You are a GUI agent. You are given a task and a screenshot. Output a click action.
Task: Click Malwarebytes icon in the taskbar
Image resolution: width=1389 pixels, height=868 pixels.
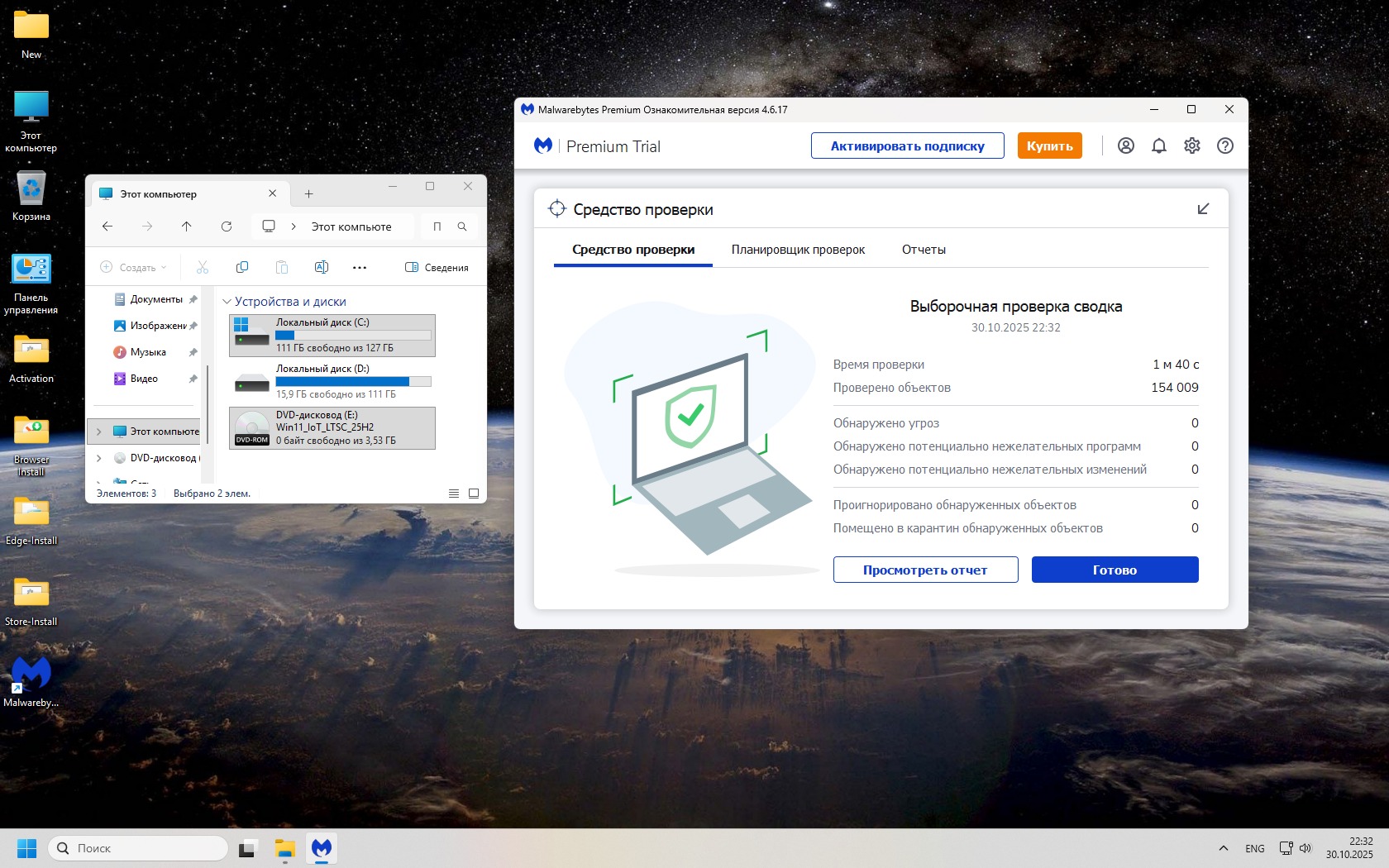[x=321, y=848]
